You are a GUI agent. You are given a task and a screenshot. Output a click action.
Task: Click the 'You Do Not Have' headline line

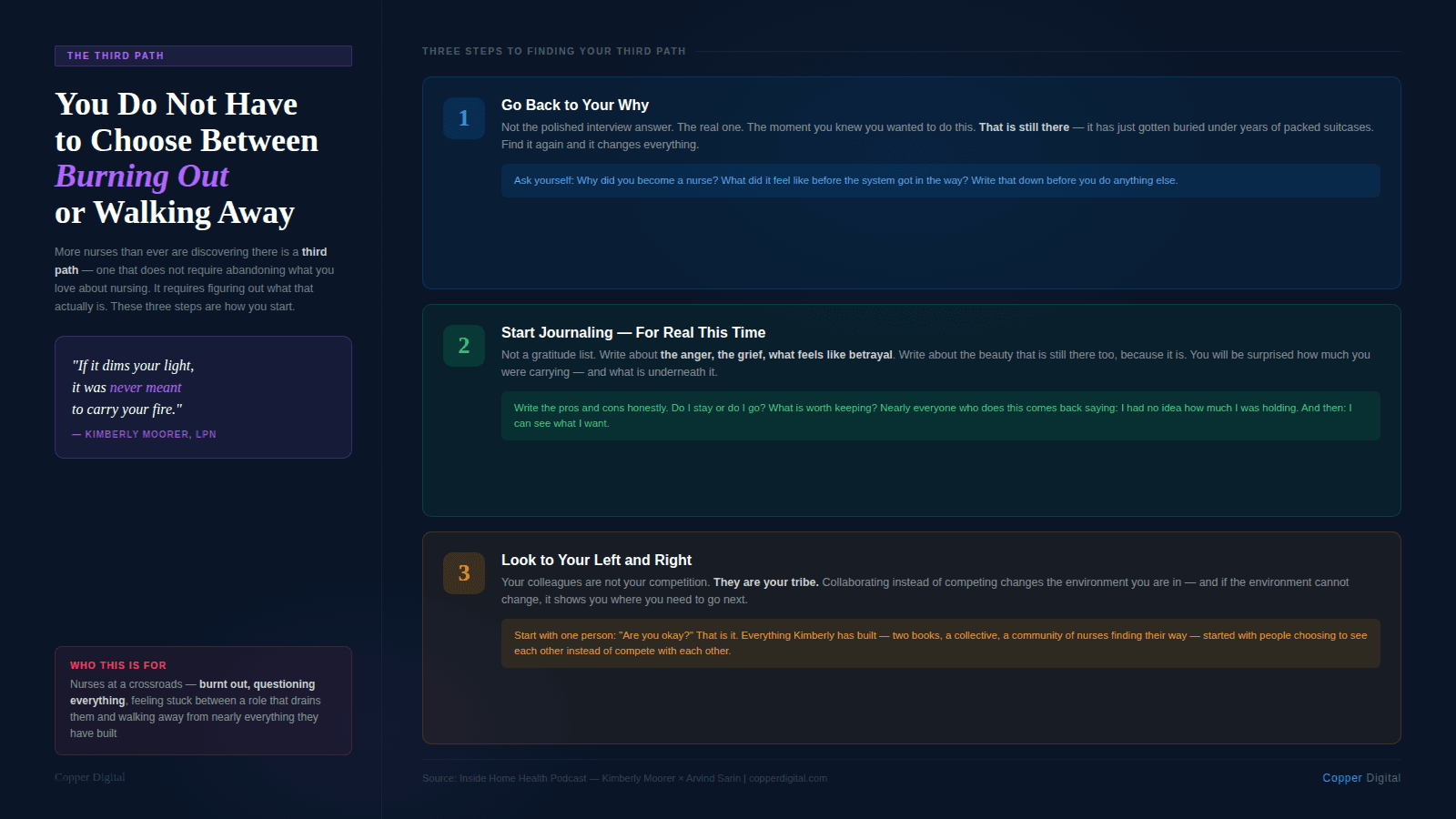[177, 105]
